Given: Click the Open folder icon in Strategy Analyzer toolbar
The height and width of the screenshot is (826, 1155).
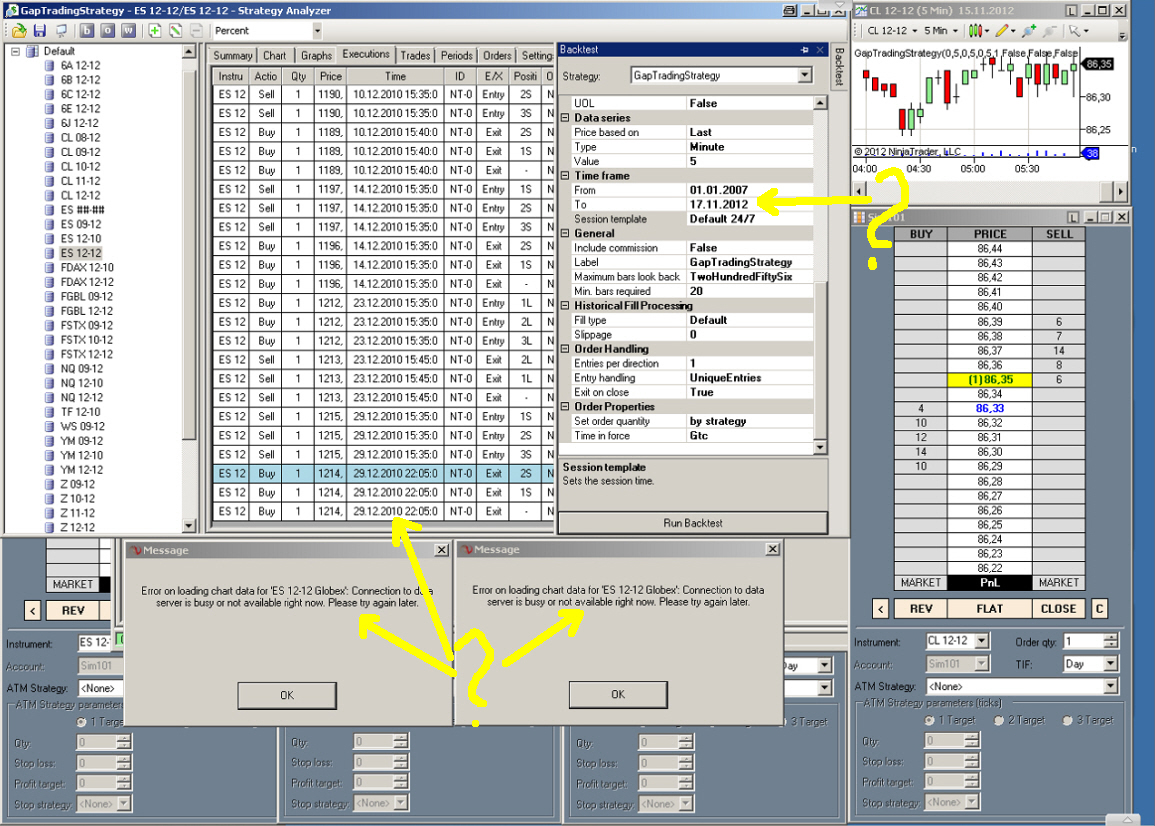Looking at the screenshot, I should (x=19, y=31).
